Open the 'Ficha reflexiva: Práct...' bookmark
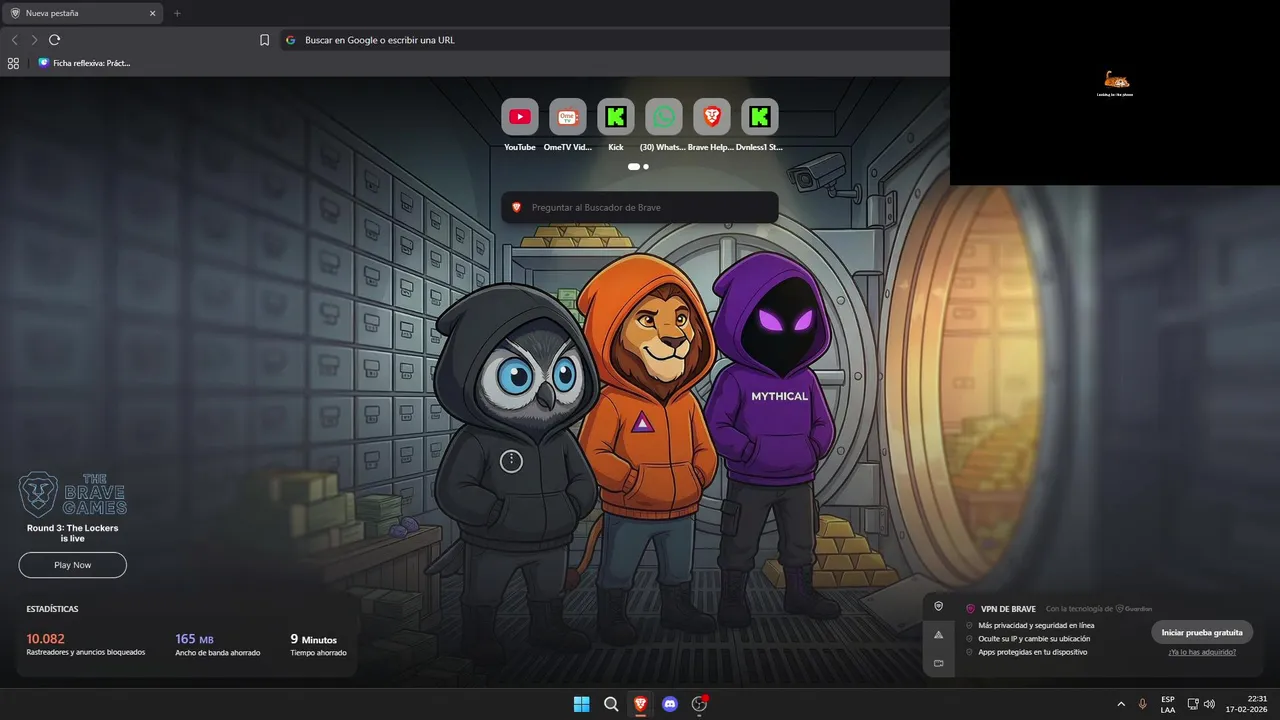The image size is (1280, 720). point(84,63)
